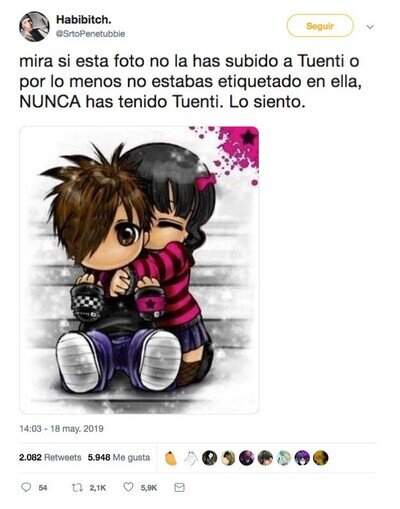Click the last golden liker avatar
Screen dimensions: 400x509
click(320, 458)
